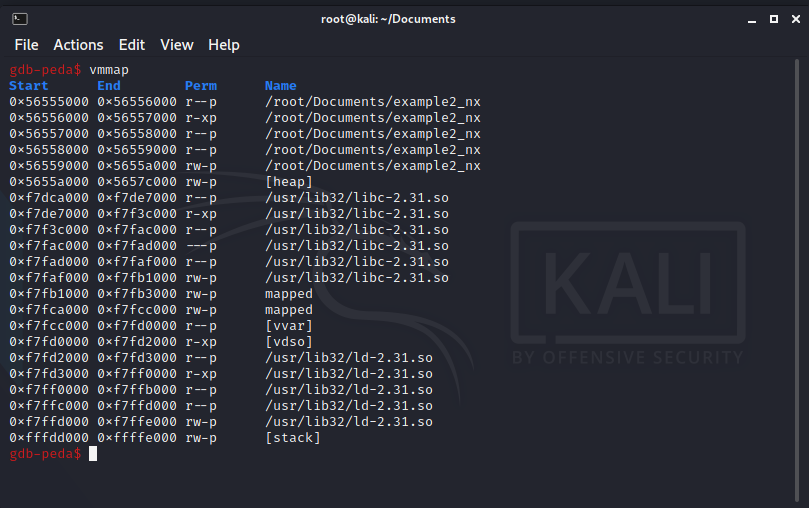
Task: Click start address 0xf7dca000
Action: pos(49,198)
